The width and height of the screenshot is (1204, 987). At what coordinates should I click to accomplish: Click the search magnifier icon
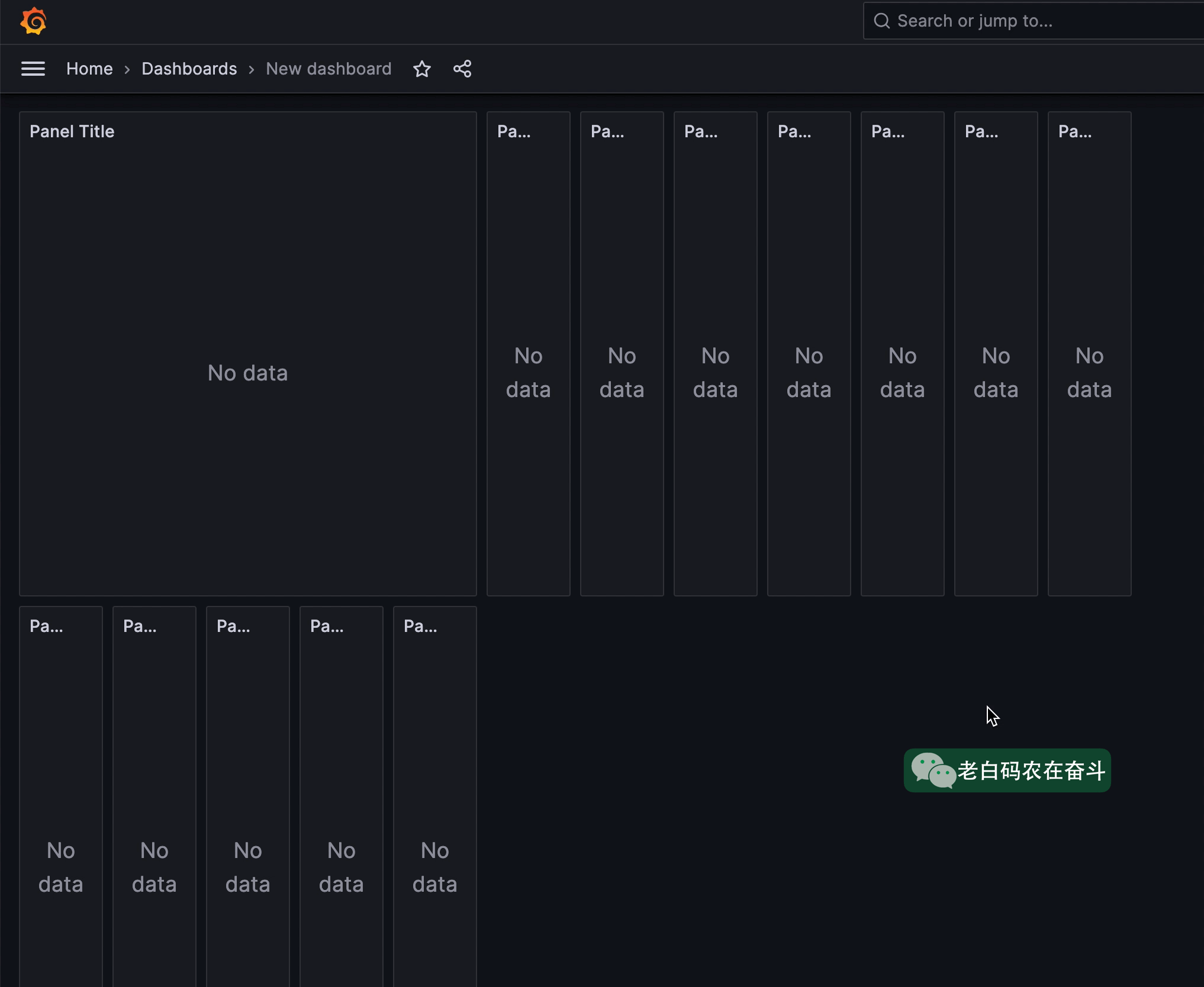click(882, 21)
